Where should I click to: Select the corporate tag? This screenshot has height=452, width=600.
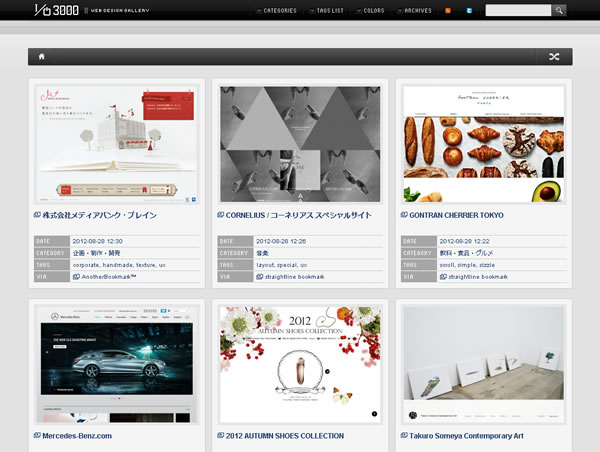coord(86,265)
